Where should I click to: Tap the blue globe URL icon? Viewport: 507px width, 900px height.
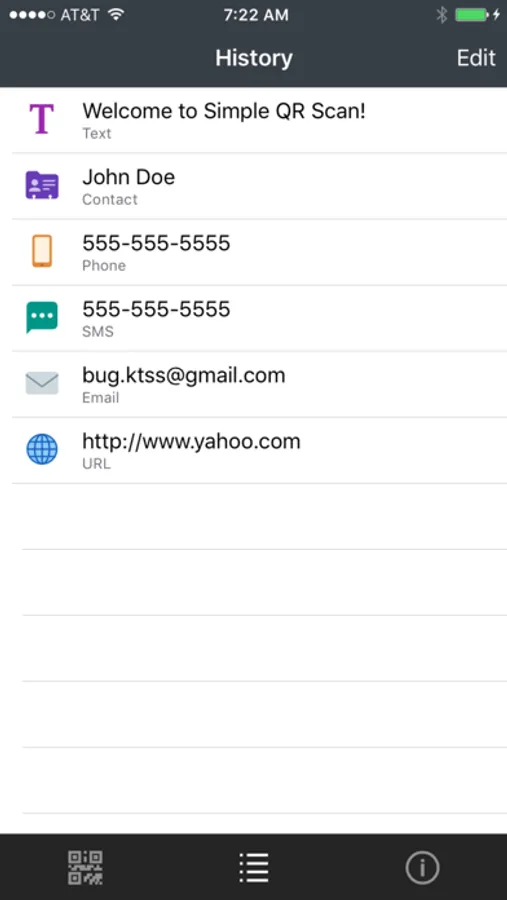[42, 449]
